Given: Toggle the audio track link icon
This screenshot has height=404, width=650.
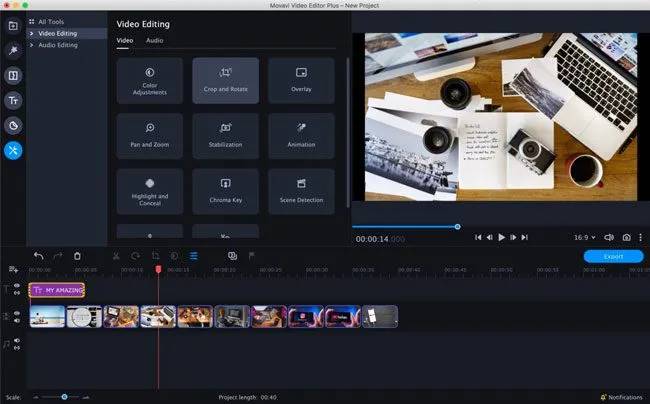Looking at the screenshot, I should (17, 348).
